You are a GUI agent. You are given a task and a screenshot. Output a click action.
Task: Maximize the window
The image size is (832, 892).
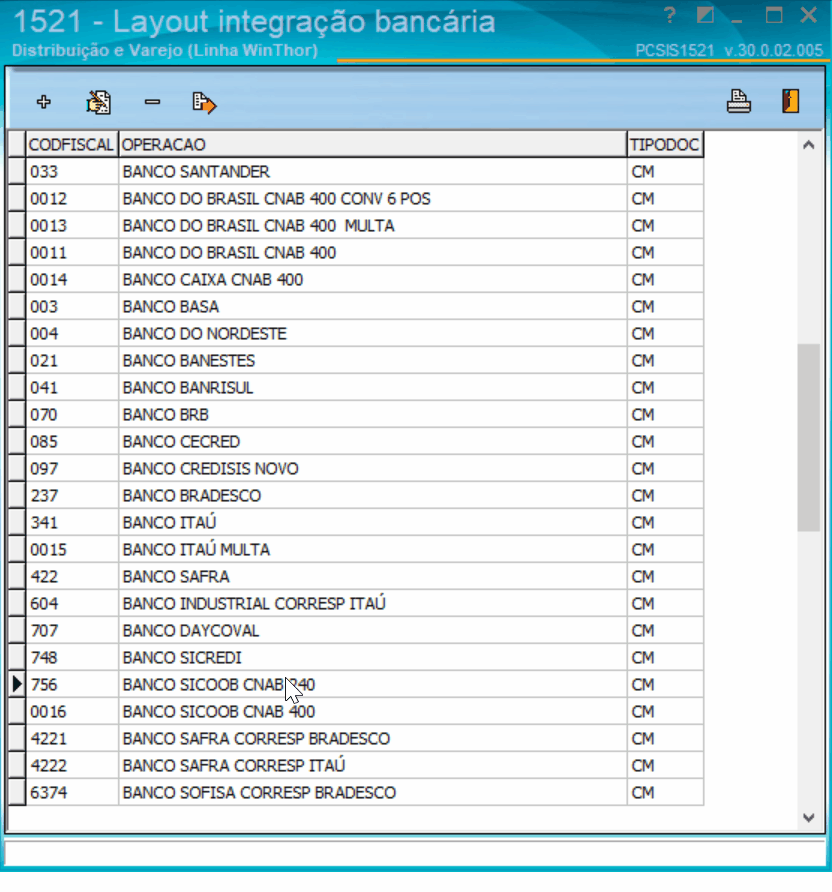pyautogui.click(x=774, y=15)
